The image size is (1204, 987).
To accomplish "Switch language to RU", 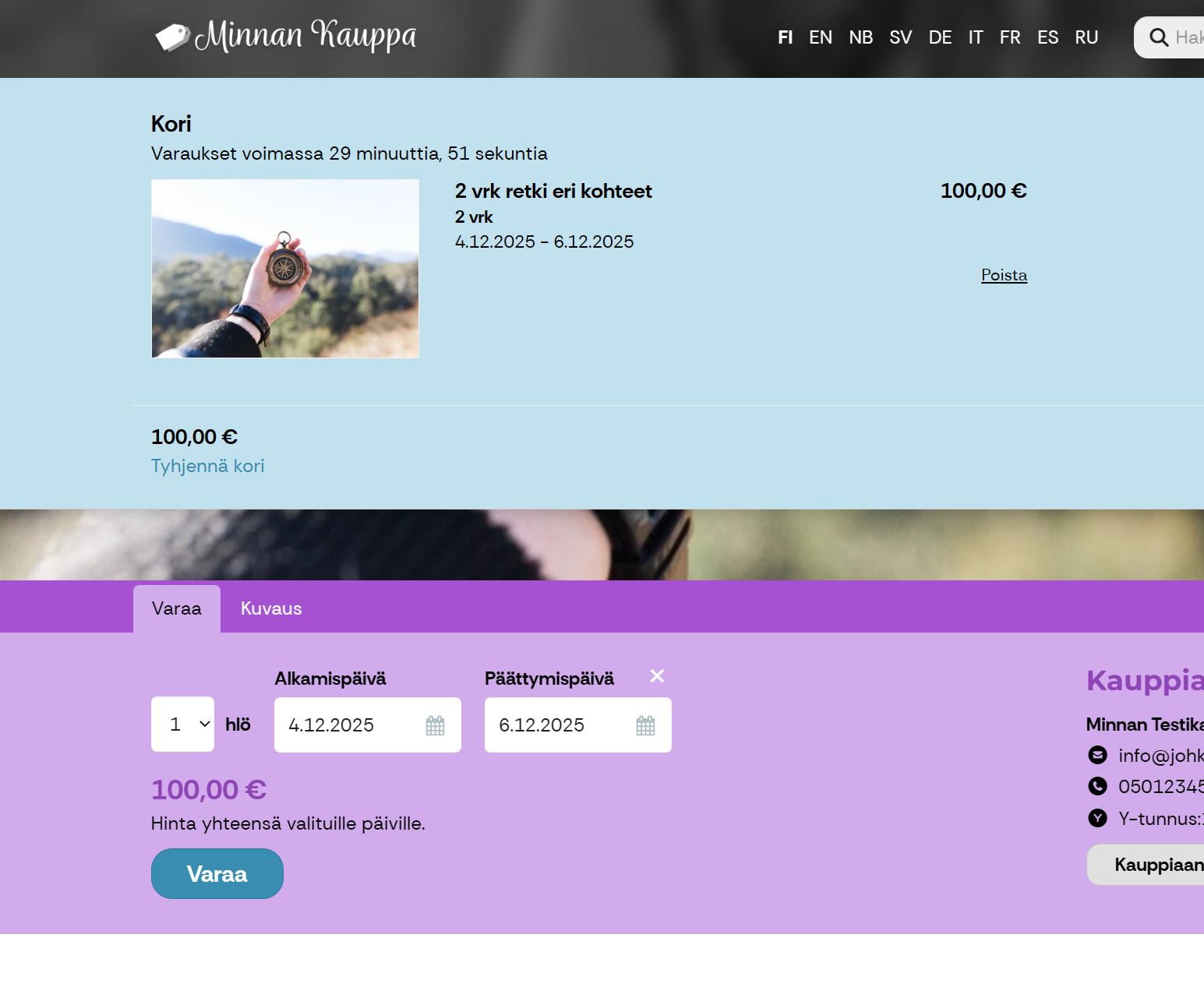I will click(x=1086, y=37).
